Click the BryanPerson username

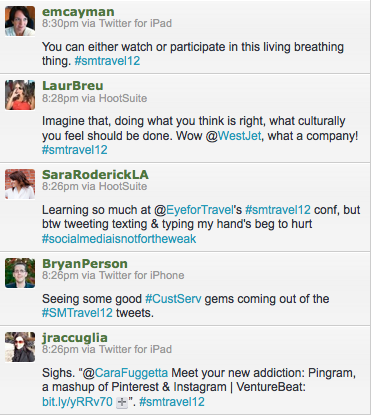[x=85, y=264]
